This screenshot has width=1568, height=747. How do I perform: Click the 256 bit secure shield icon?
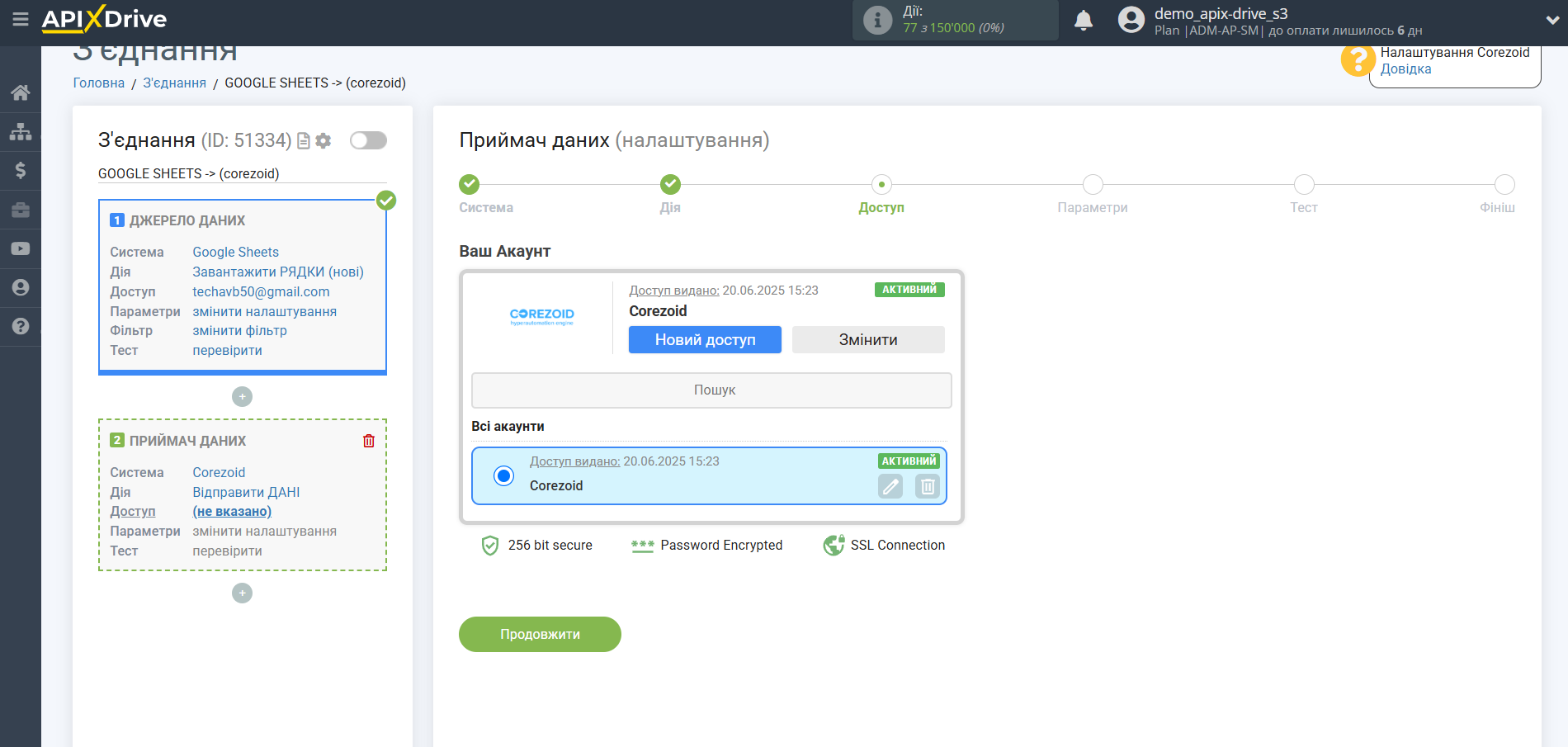(x=490, y=546)
